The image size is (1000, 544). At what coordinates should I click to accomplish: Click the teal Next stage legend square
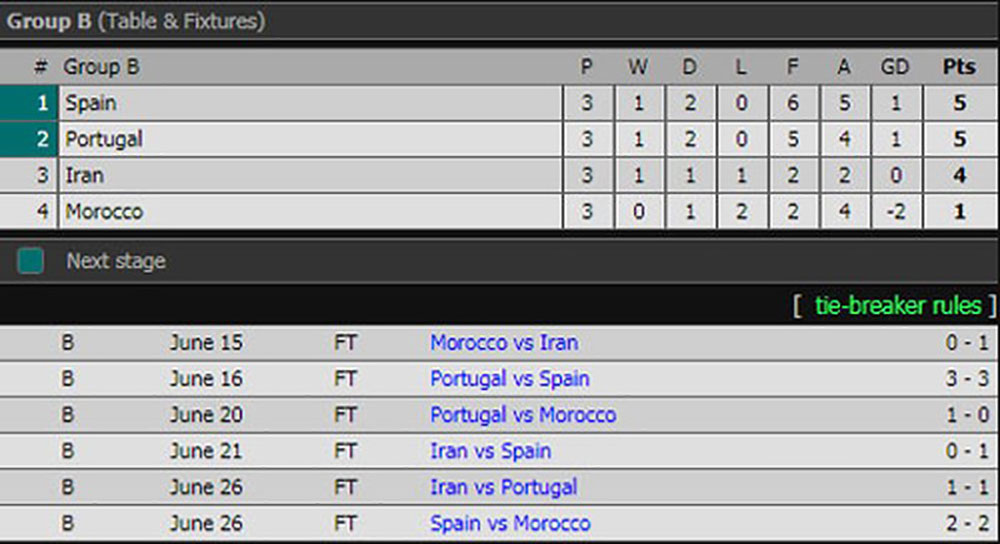pyautogui.click(x=31, y=261)
